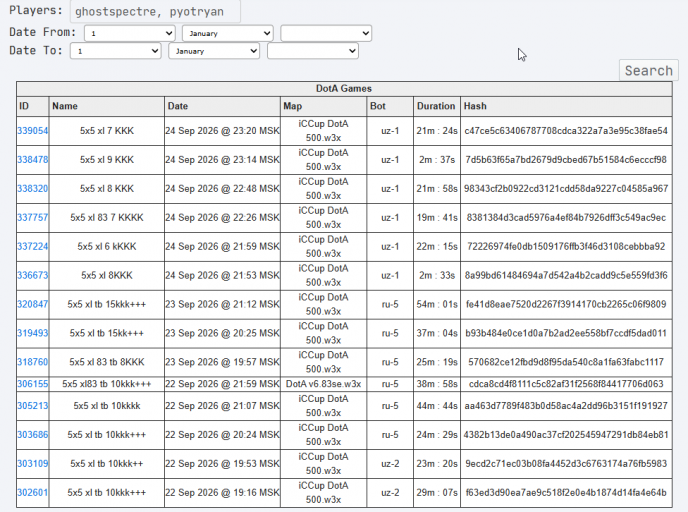Open game ID 320847 link

tap(32, 304)
